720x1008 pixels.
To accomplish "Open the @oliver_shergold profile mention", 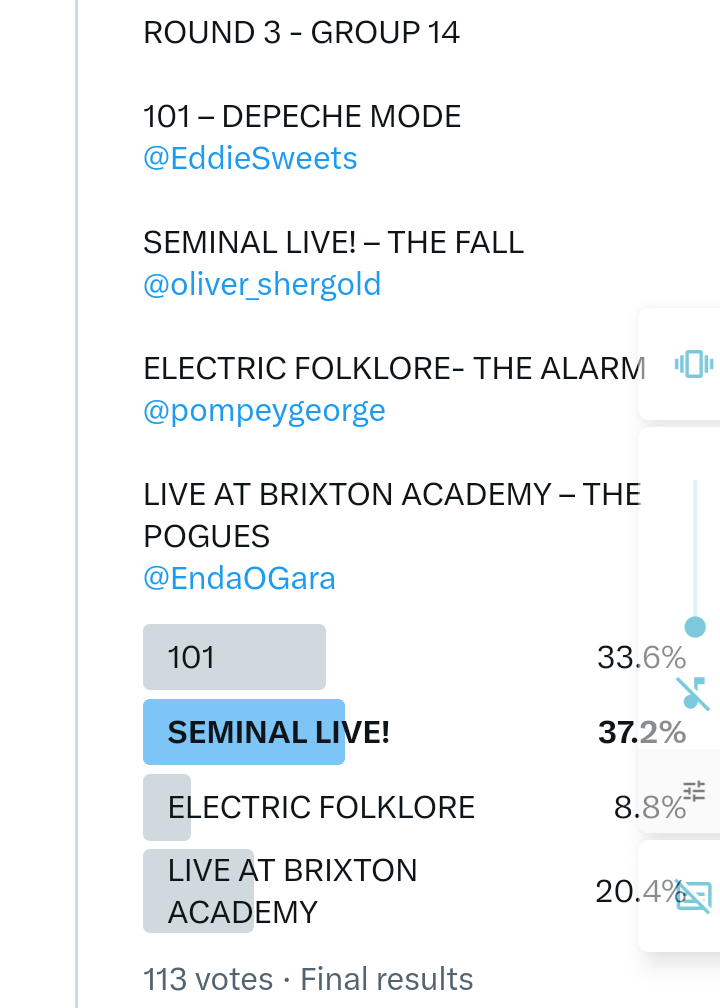I will (262, 284).
